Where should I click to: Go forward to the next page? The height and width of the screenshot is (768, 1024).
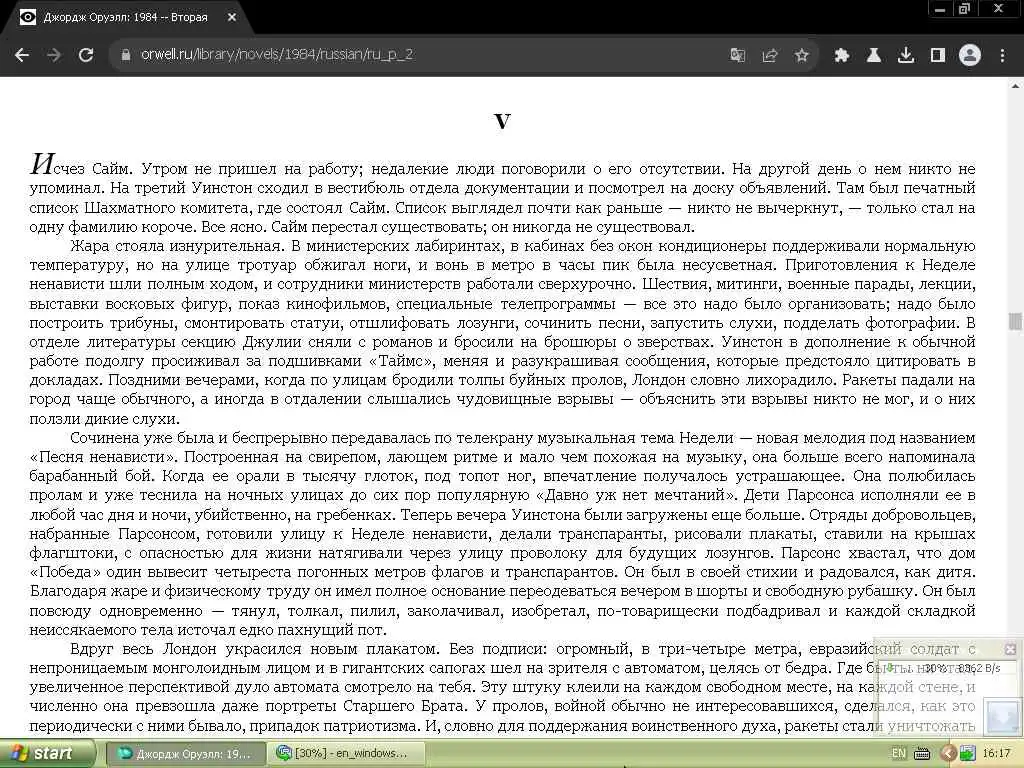[54, 55]
